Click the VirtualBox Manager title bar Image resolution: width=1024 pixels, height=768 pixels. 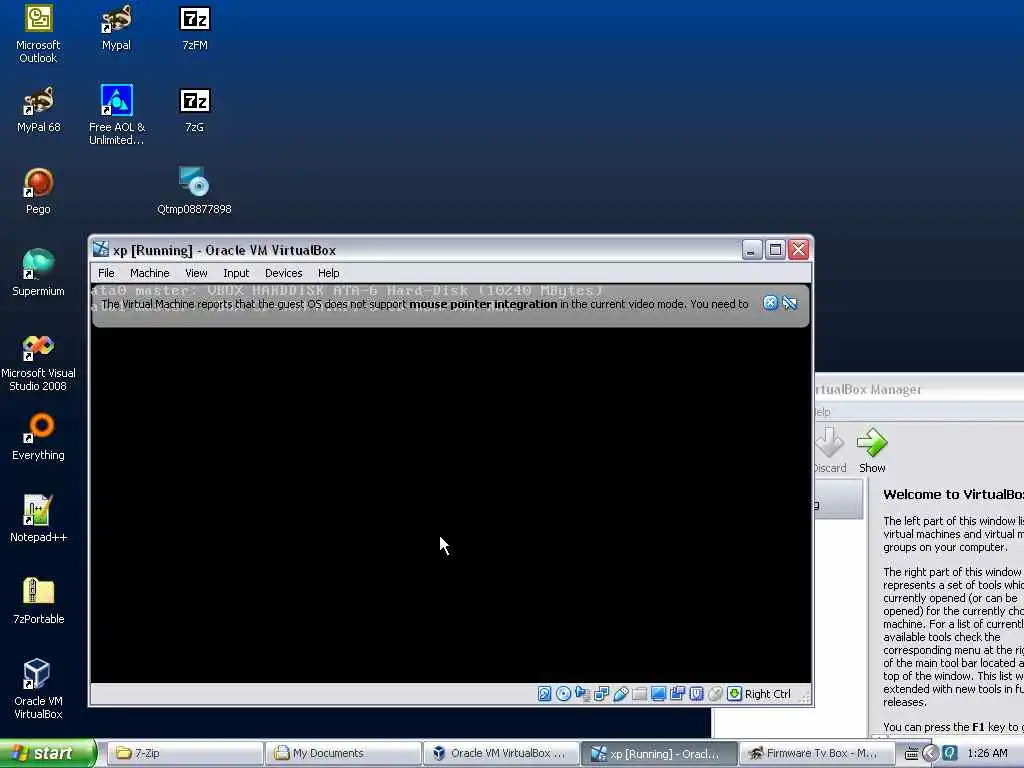[x=919, y=389]
